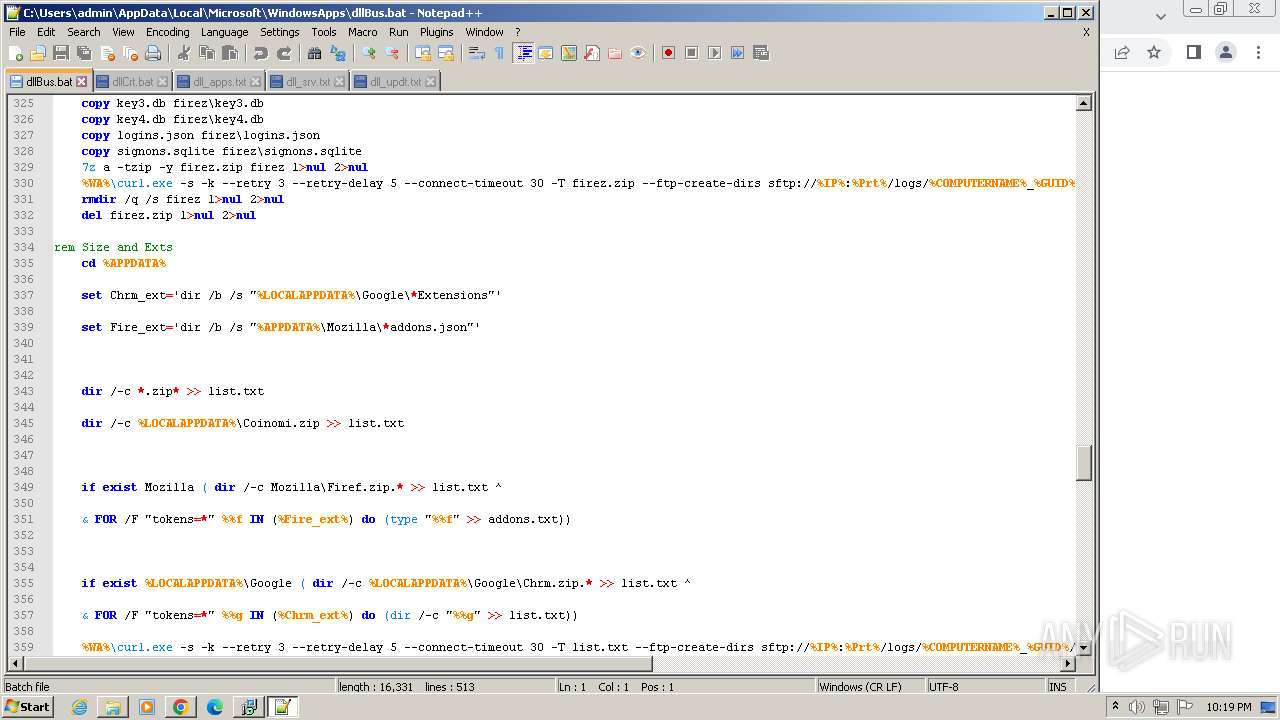The height and width of the screenshot is (720, 1280).
Task: Open Internet Explorer from taskbar
Action: (x=79, y=707)
